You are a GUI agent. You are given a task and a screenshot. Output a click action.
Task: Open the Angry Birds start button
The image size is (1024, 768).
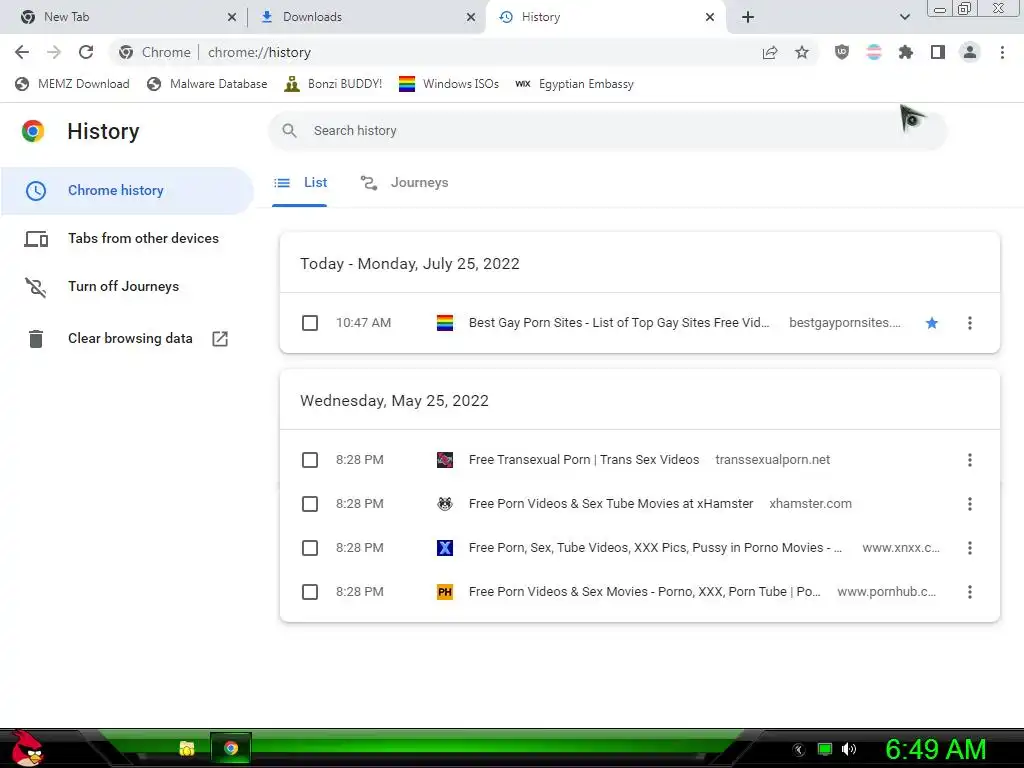[x=26, y=748]
